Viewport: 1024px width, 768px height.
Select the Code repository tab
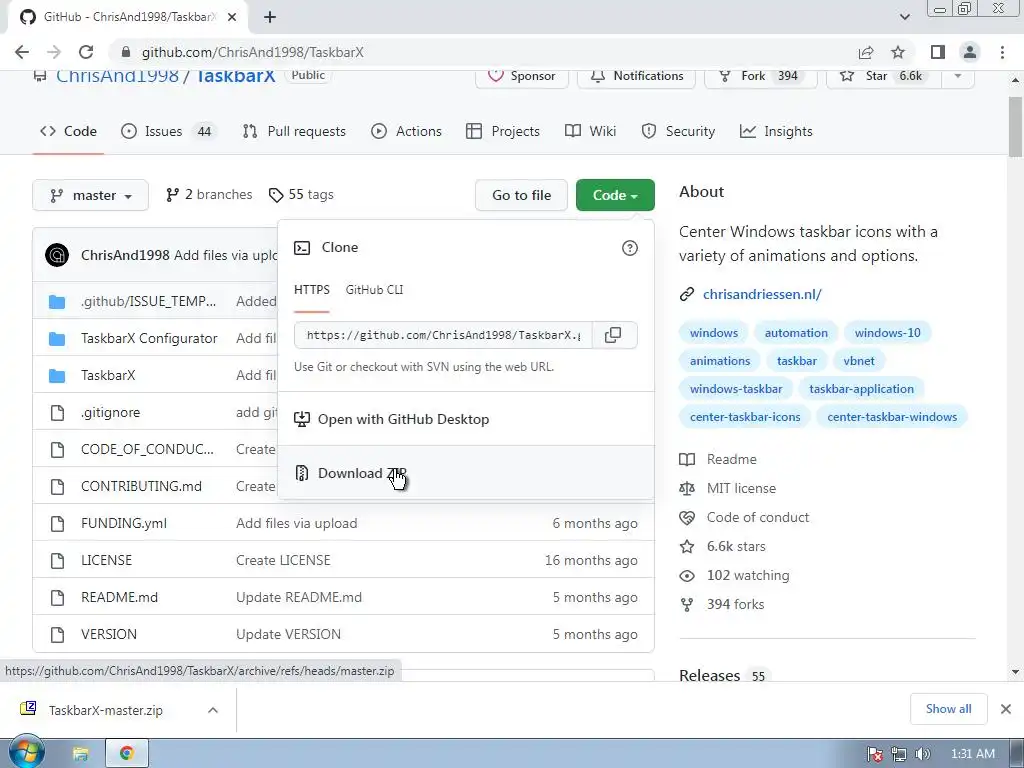(68, 131)
